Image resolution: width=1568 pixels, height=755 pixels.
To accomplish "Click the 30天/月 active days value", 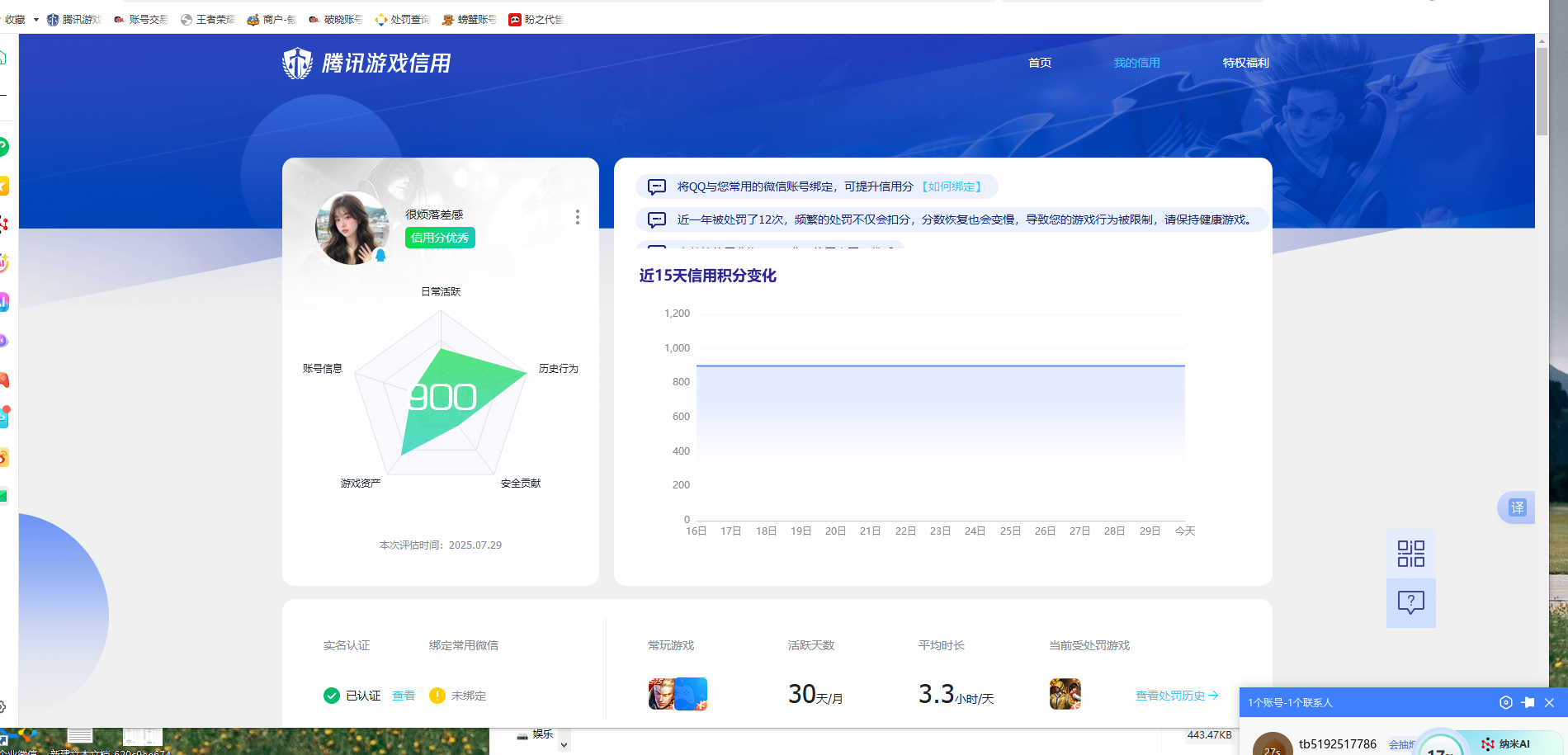I will point(815,695).
